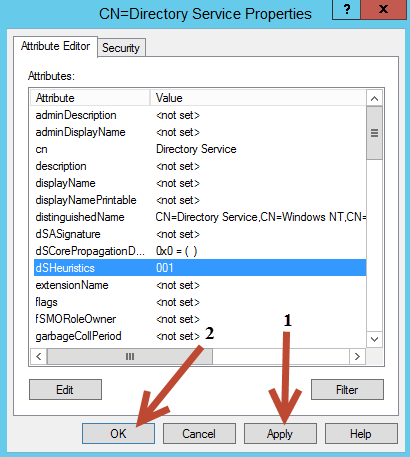The image size is (410, 457).
Task: Click the horizontal scrollbar thumb
Action: (130, 357)
